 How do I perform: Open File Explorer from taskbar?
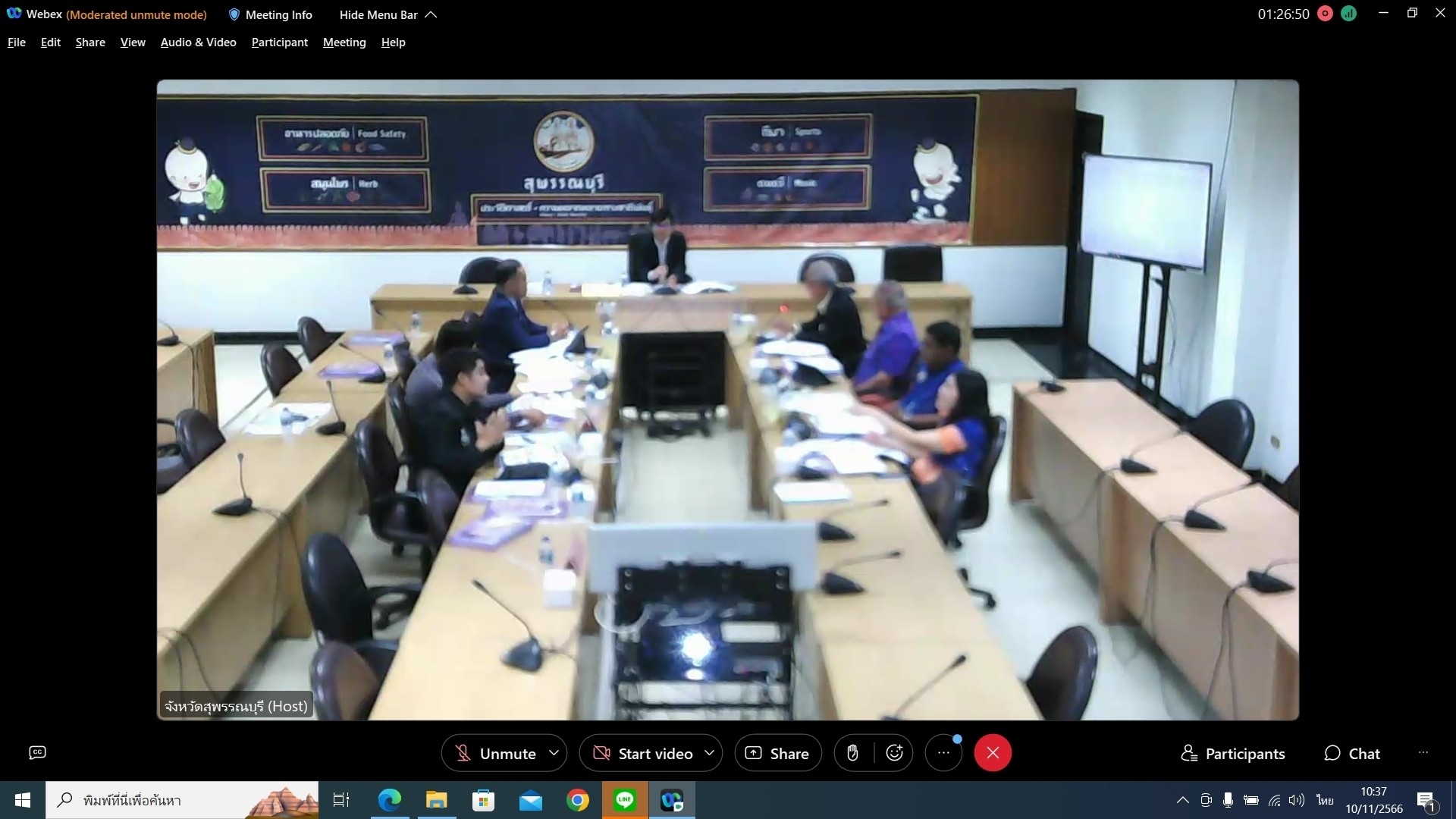coord(436,800)
